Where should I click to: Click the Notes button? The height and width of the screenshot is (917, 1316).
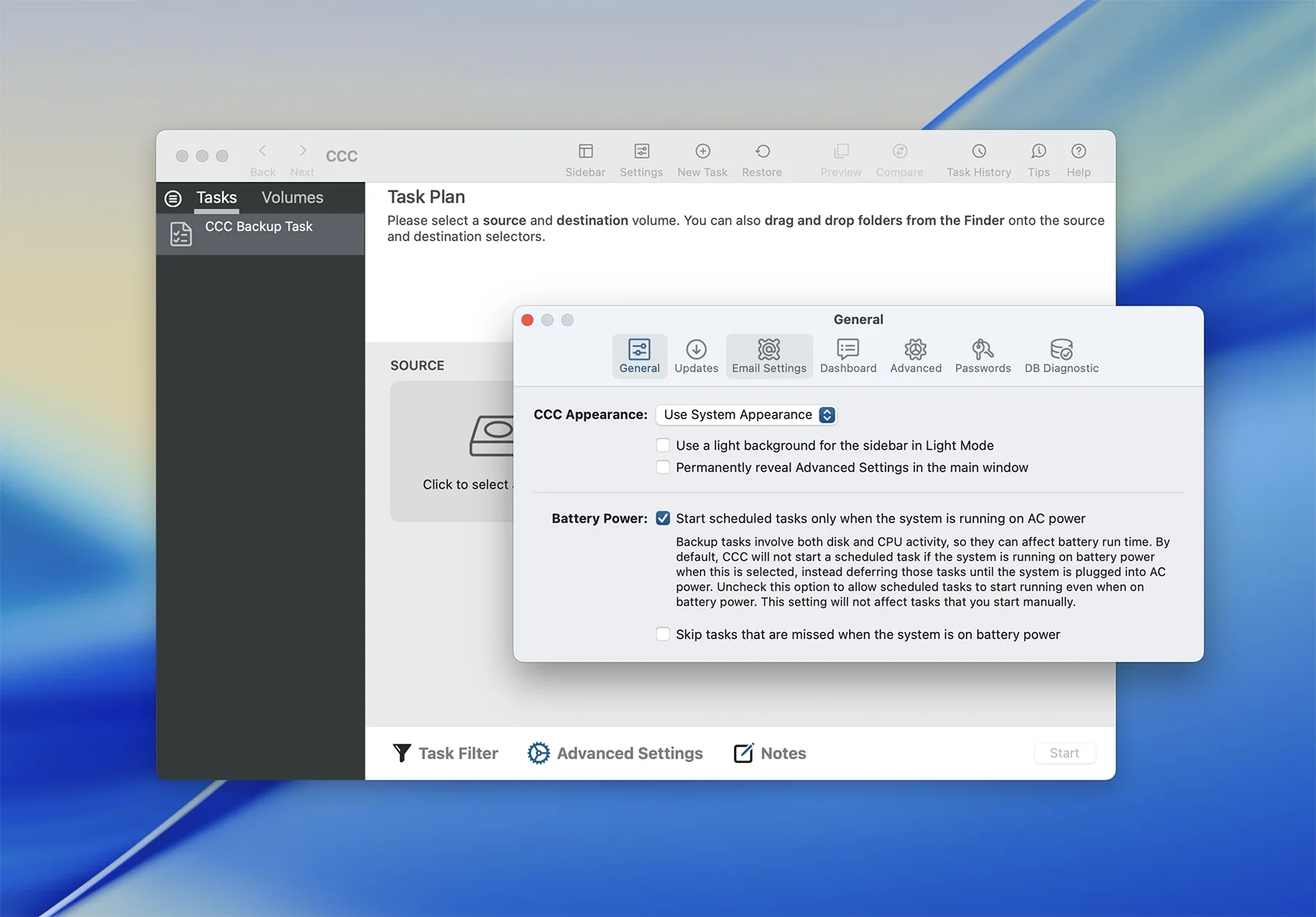point(769,753)
